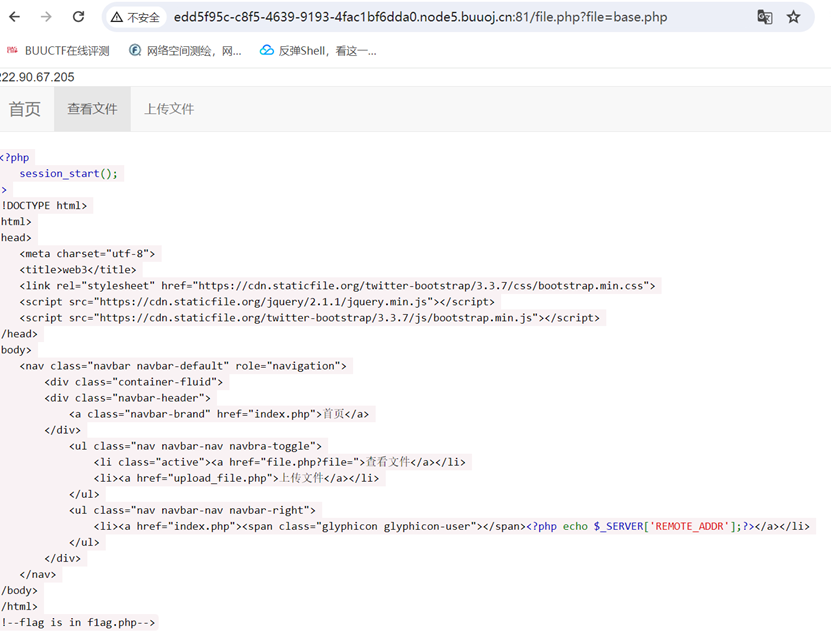Open the 反弹Shell bookmark
This screenshot has height=639, width=831.
click(318, 50)
